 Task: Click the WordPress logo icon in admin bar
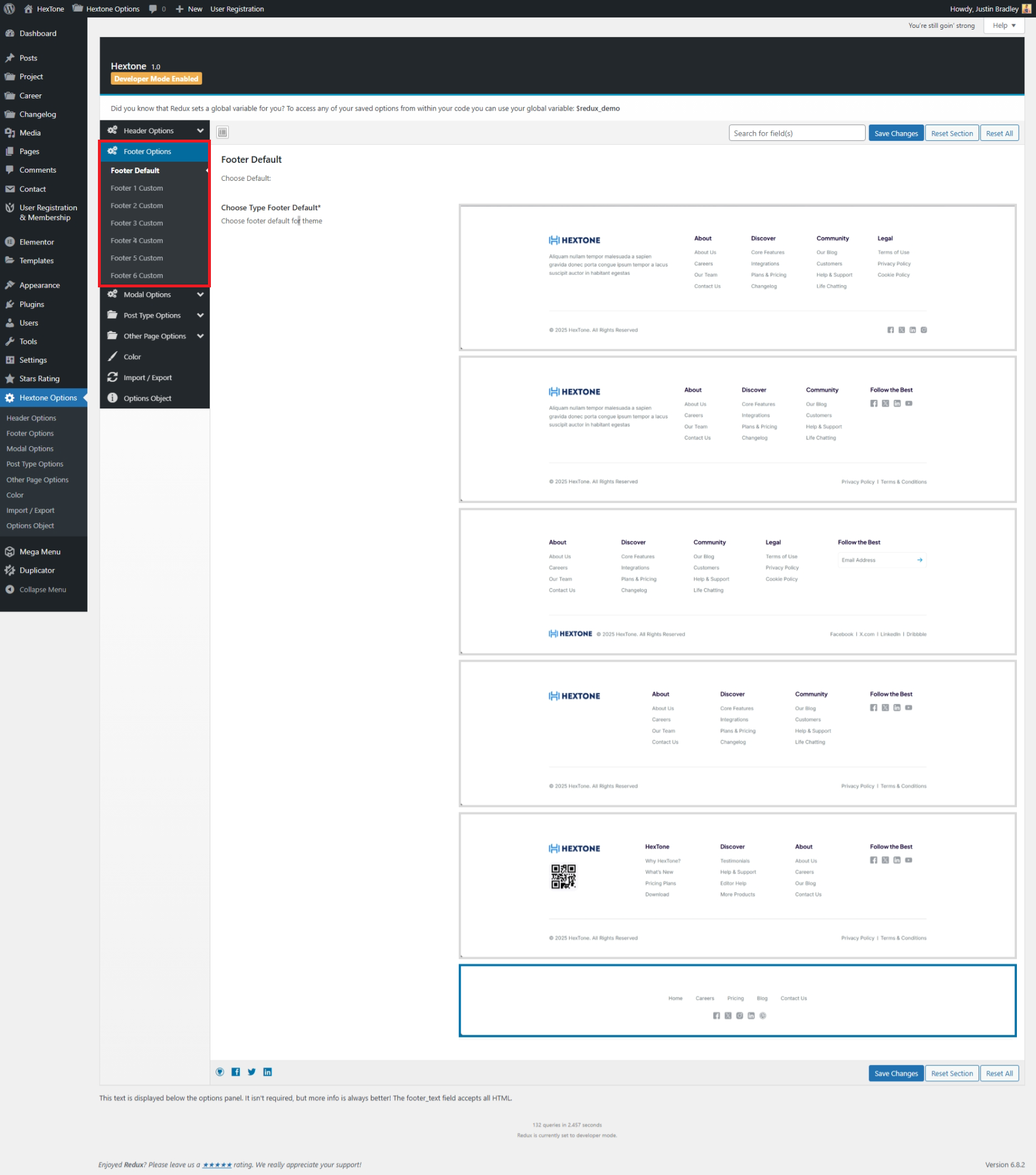pyautogui.click(x=9, y=9)
